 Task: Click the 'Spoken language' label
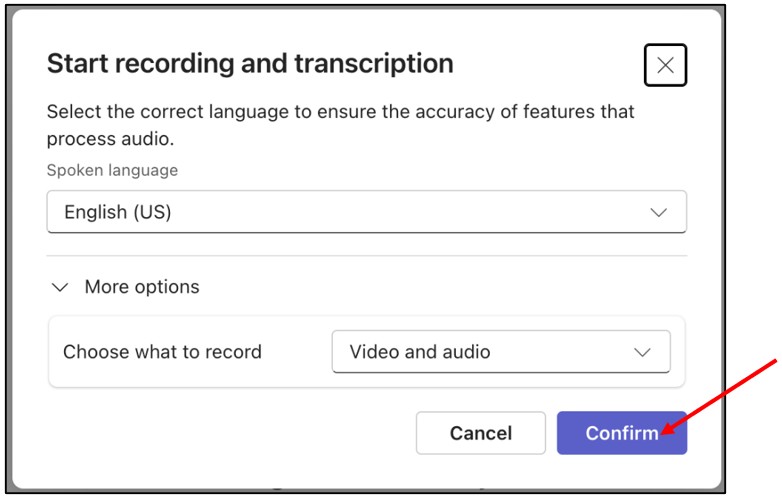tap(112, 170)
